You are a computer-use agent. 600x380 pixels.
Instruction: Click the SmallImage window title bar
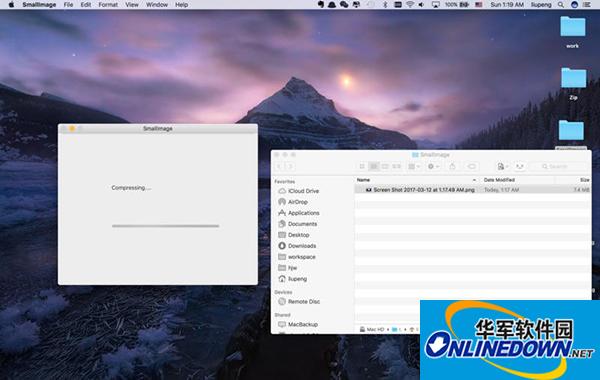[158, 129]
